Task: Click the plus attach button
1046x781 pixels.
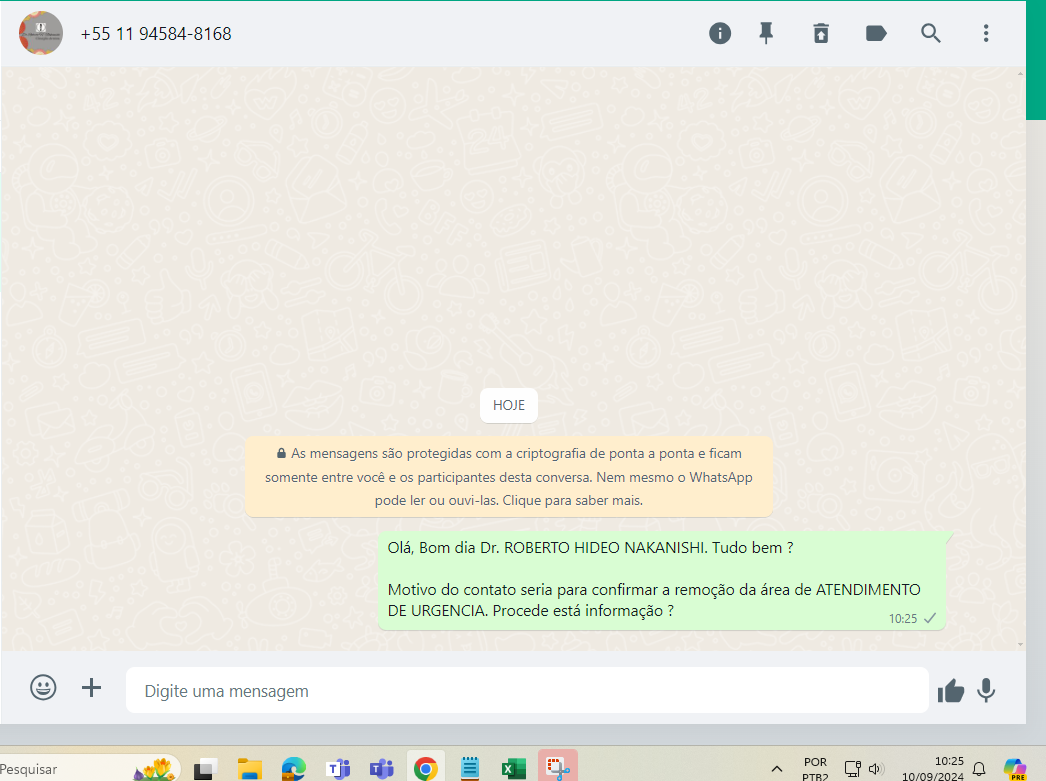Action: (x=91, y=688)
